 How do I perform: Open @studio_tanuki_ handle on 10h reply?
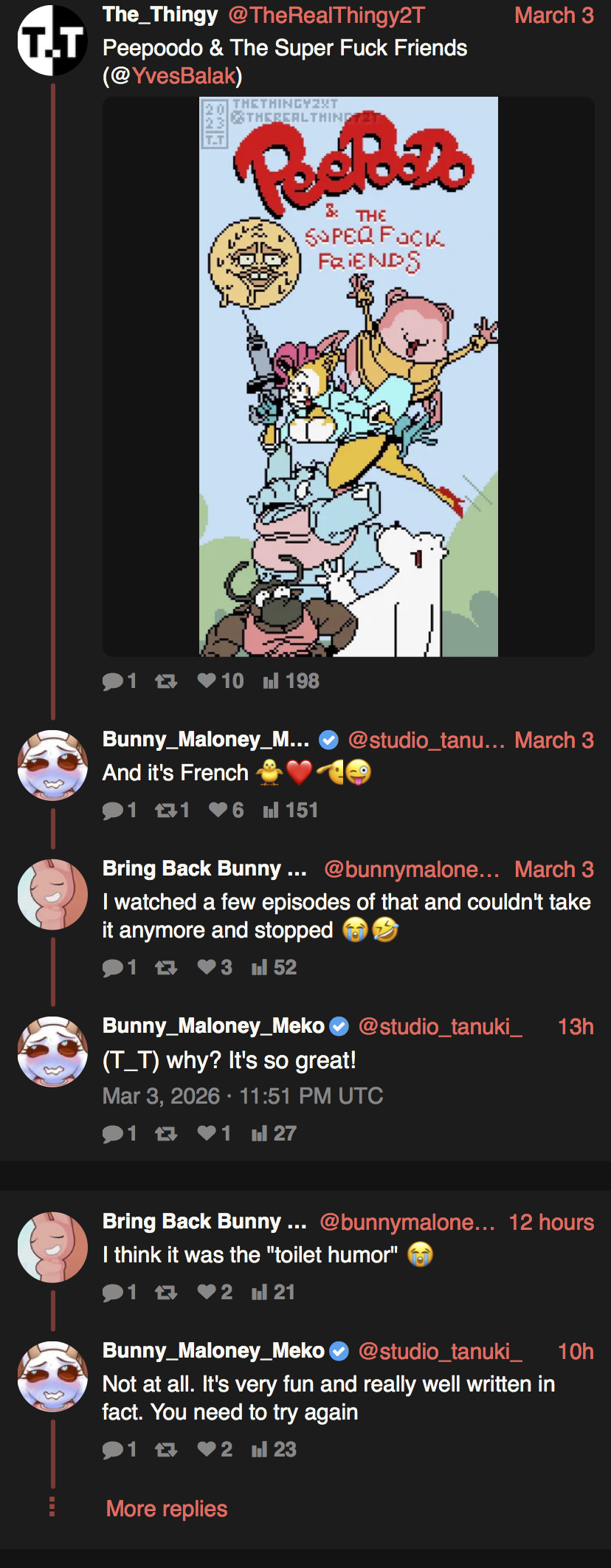[x=440, y=1352]
